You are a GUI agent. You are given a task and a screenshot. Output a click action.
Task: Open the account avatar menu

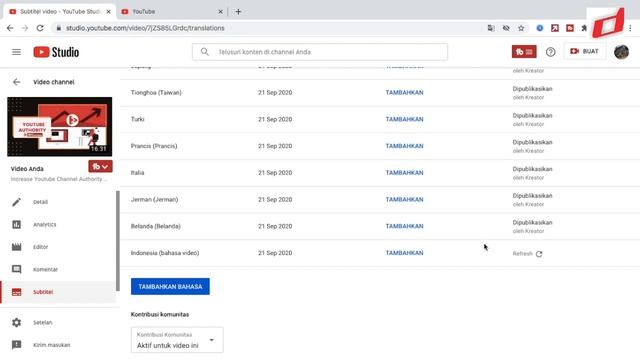(x=621, y=52)
